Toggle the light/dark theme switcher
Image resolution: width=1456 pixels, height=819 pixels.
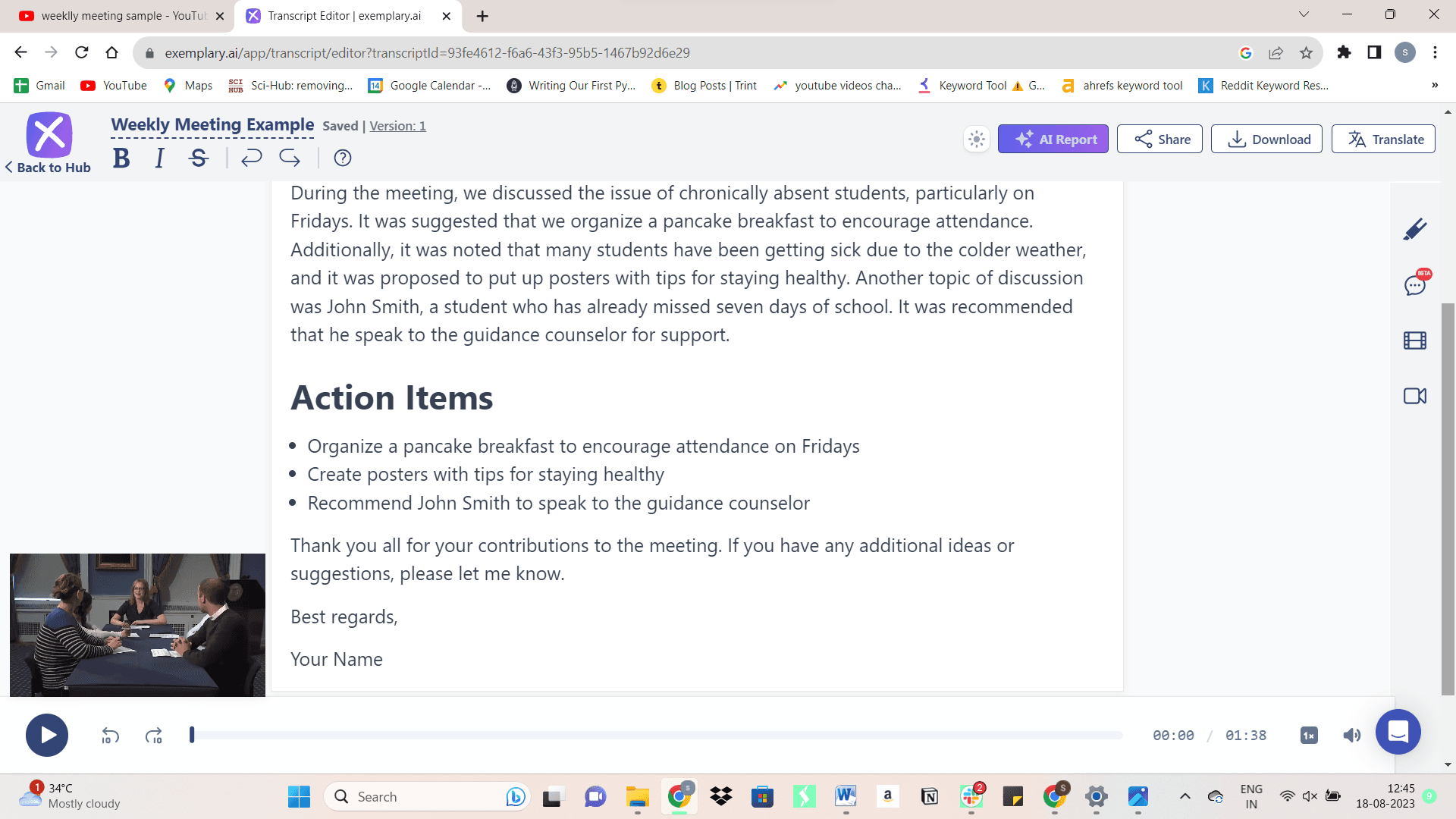[x=977, y=139]
